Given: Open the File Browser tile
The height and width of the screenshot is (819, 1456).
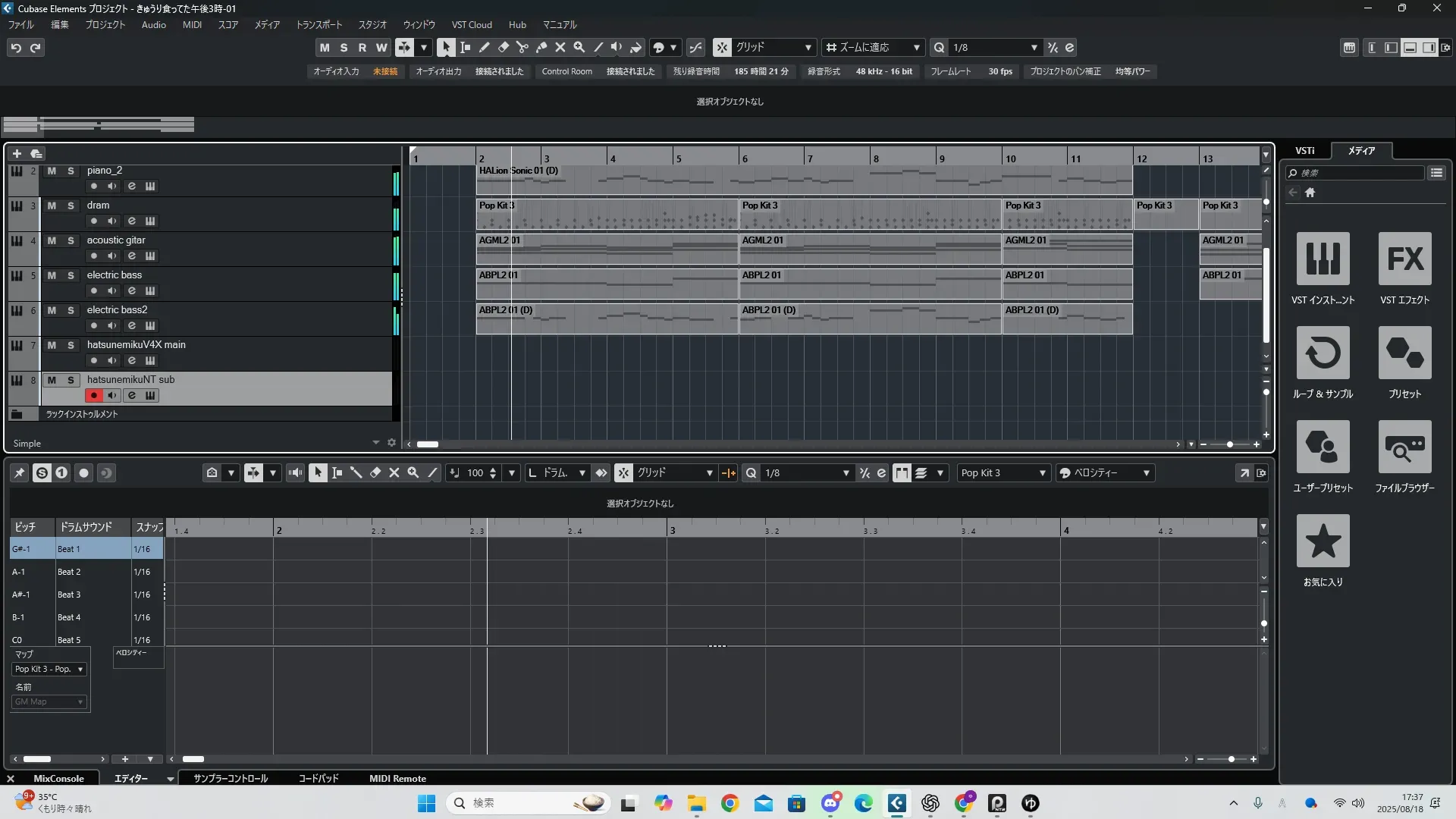Looking at the screenshot, I should pos(1404,447).
